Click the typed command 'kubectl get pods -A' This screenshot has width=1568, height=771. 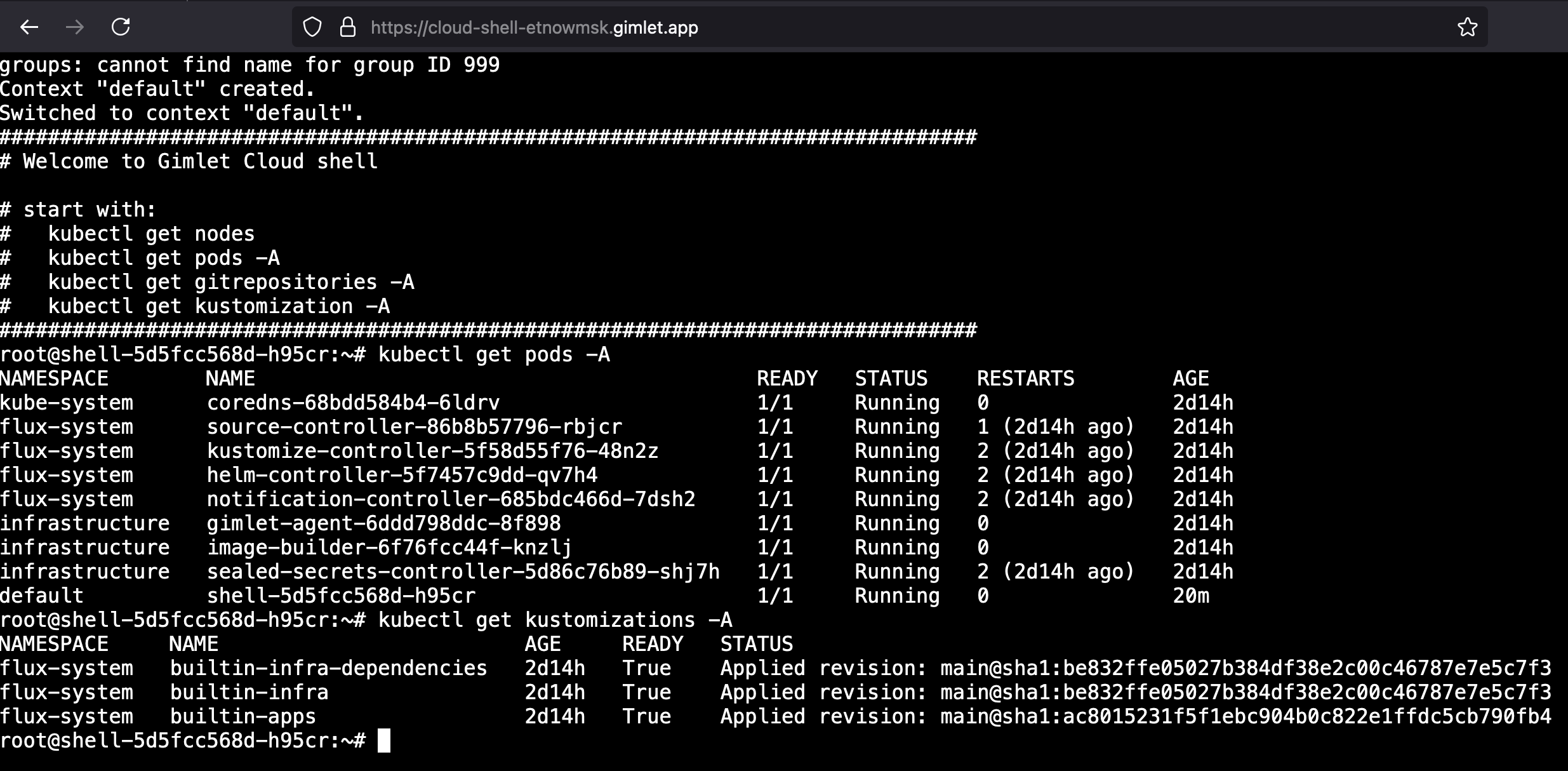(494, 354)
